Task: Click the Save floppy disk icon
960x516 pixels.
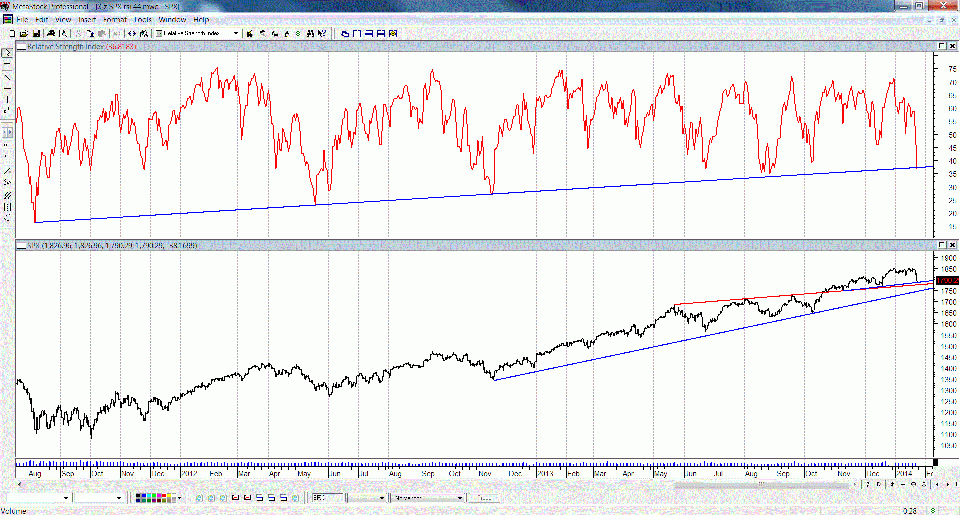Action: coord(36,34)
